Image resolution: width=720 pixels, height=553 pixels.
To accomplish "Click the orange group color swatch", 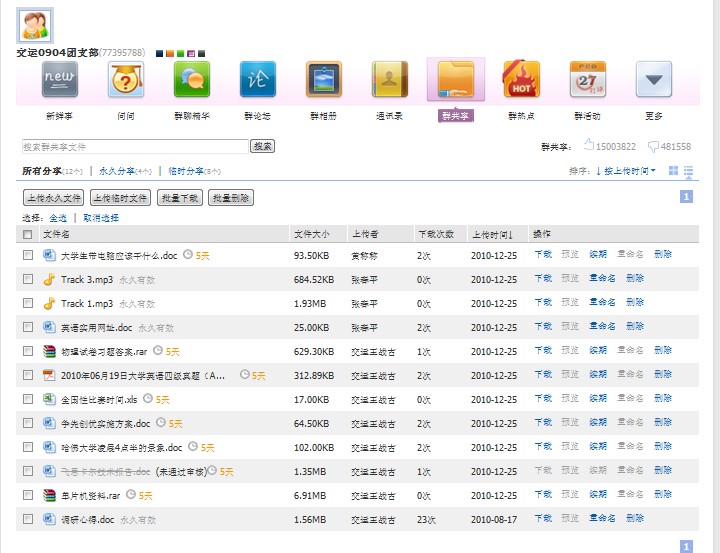I will (170, 53).
